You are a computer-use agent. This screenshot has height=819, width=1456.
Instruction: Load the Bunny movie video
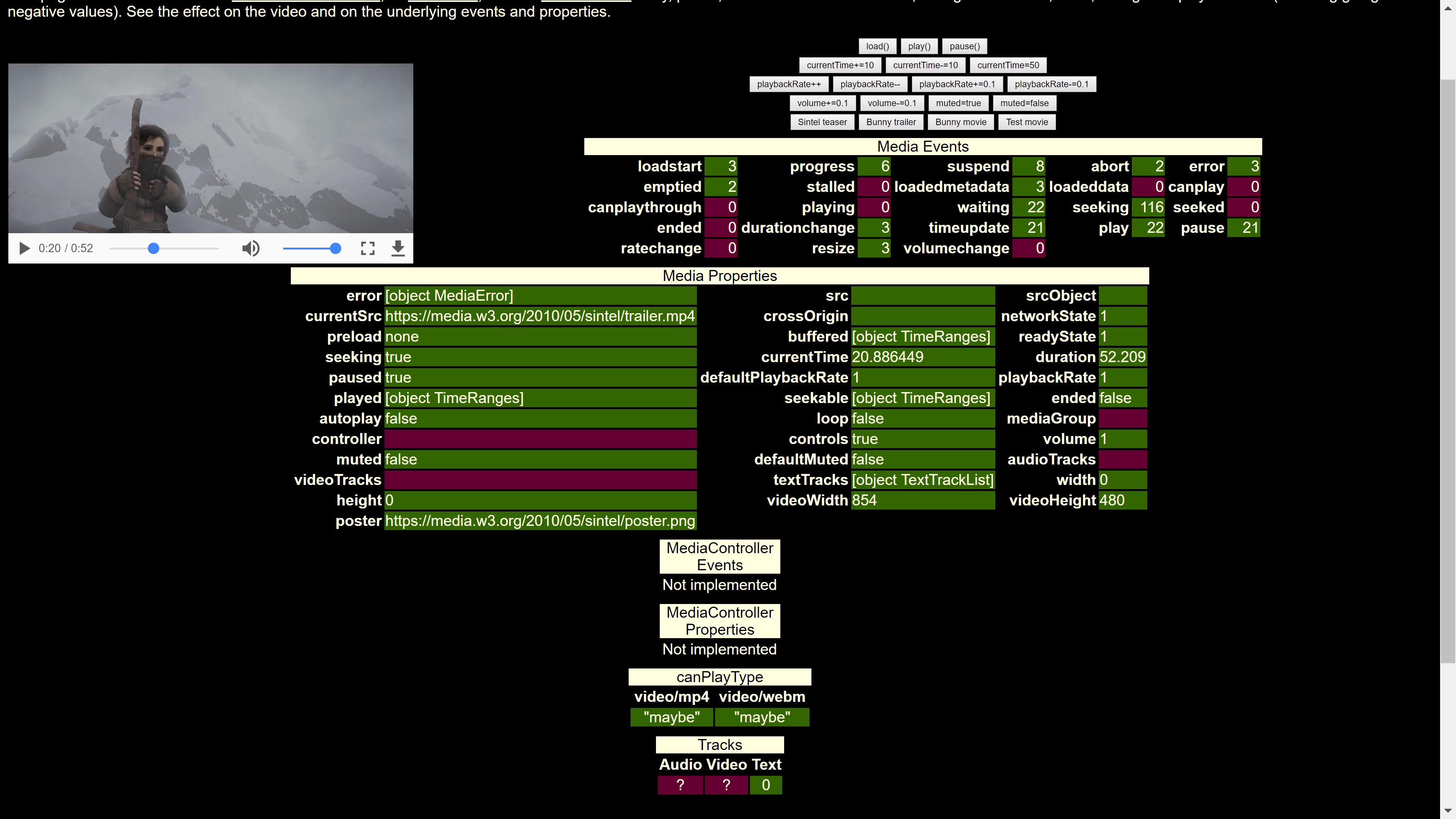click(960, 122)
